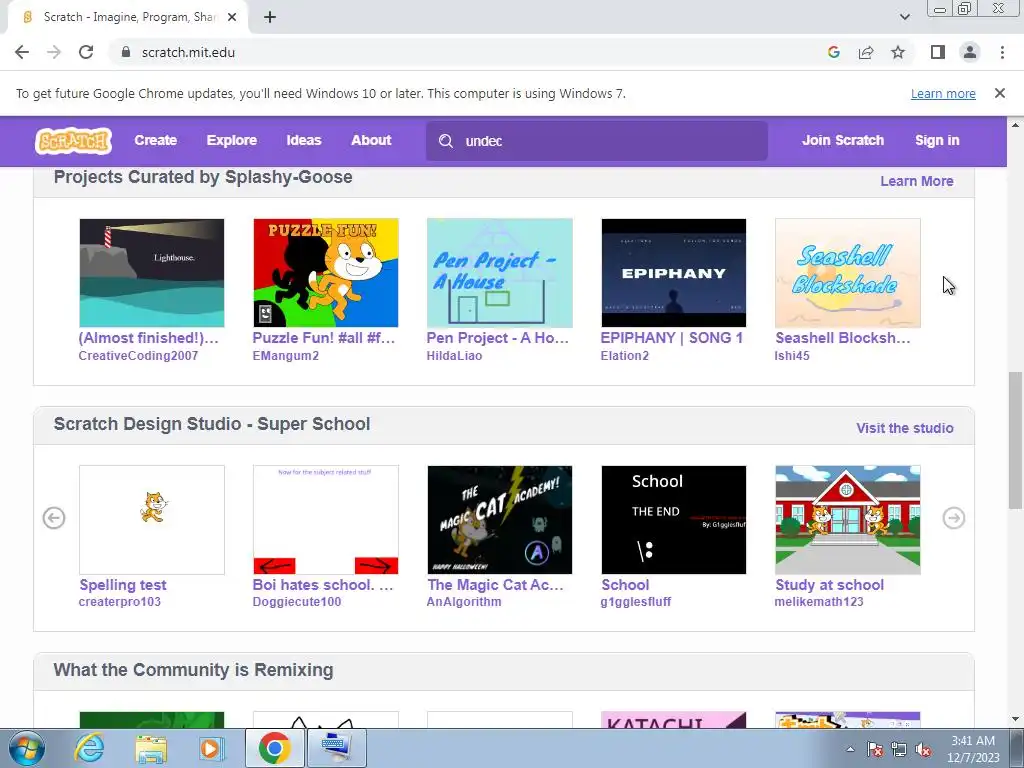
Task: Open the Study at school thumbnail
Action: tap(848, 520)
